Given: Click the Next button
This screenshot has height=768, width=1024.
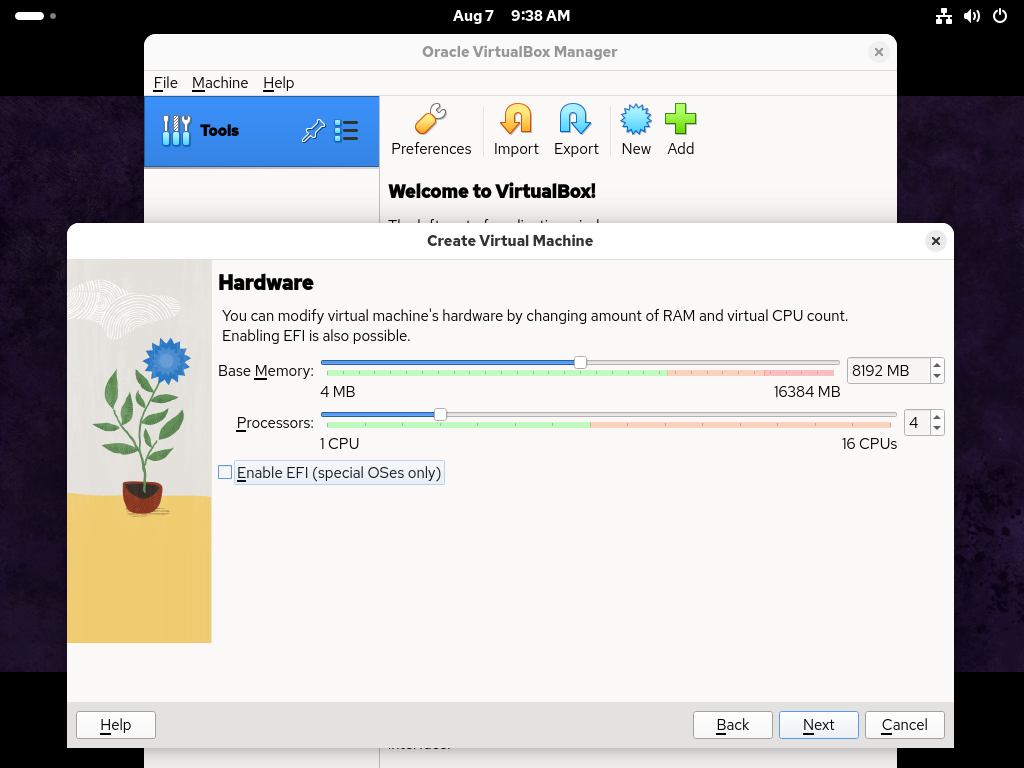Looking at the screenshot, I should (818, 725).
